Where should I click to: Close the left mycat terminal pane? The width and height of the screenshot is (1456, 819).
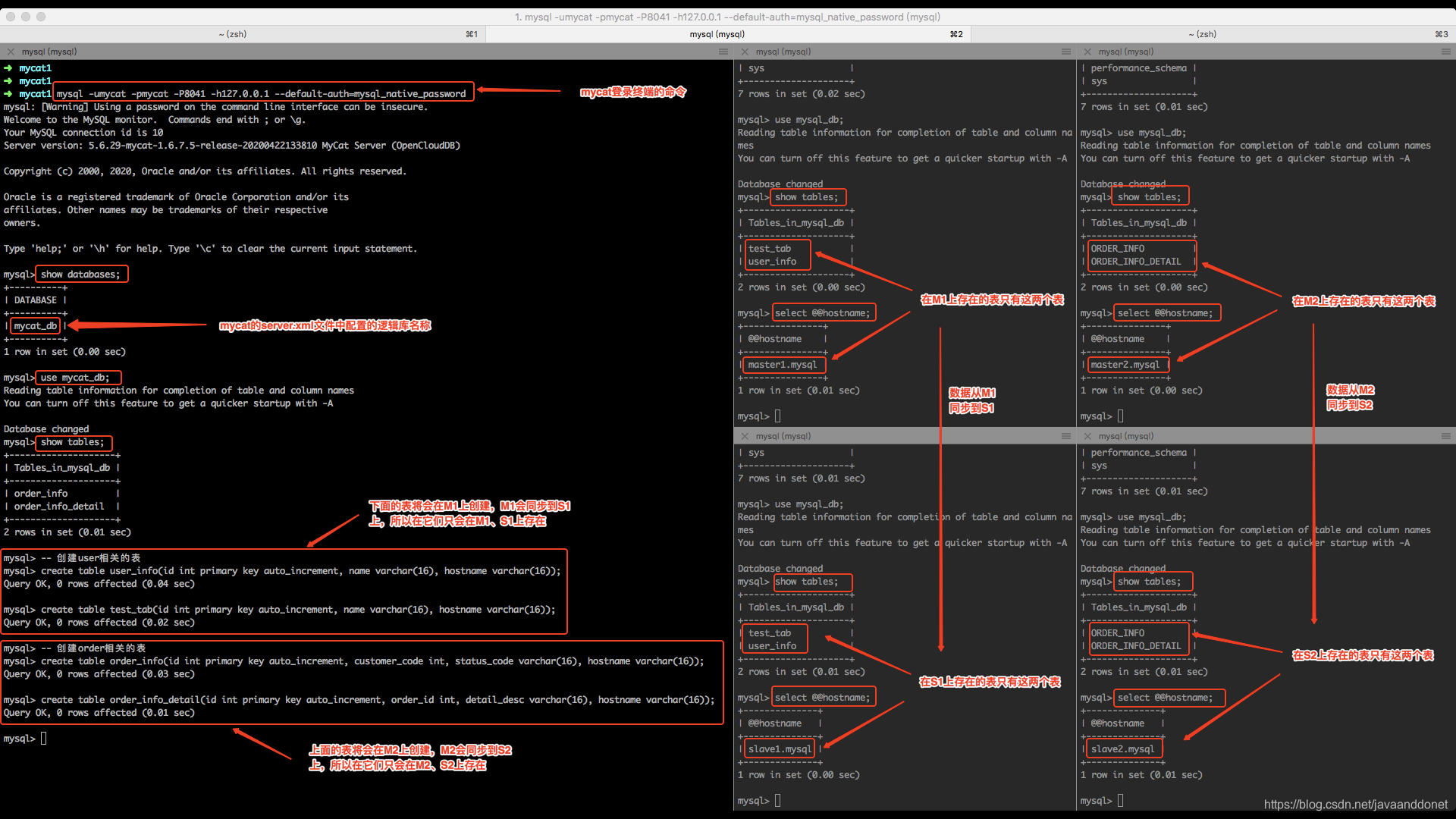coord(11,52)
